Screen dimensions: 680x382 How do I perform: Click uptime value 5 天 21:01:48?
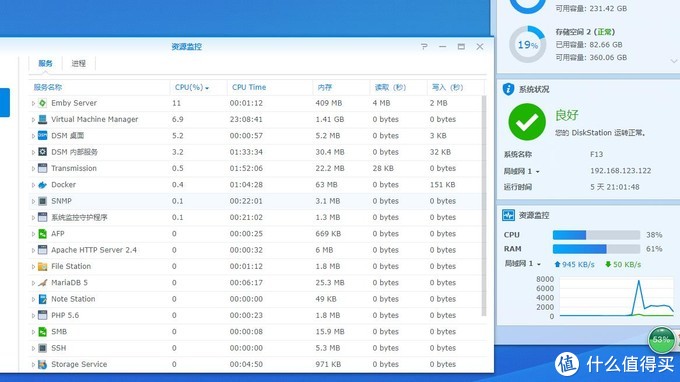click(x=615, y=187)
